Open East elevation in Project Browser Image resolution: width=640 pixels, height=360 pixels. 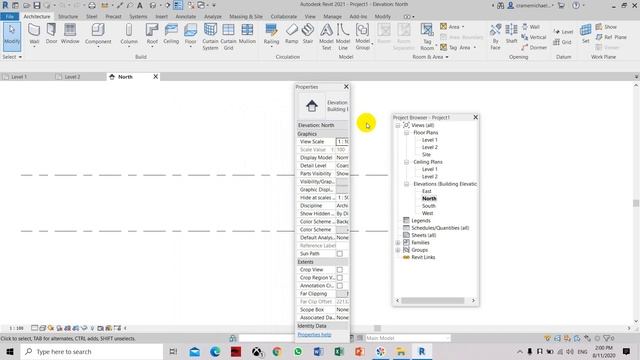click(x=427, y=191)
